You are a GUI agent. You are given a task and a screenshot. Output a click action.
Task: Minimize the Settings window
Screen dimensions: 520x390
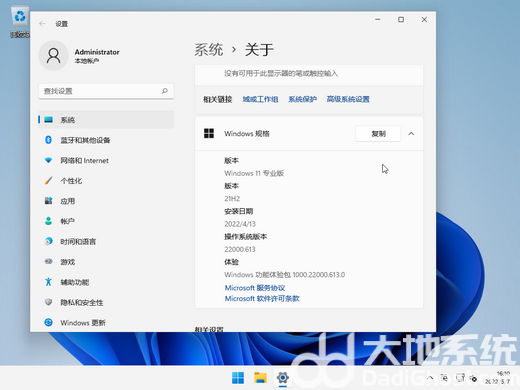click(x=378, y=20)
